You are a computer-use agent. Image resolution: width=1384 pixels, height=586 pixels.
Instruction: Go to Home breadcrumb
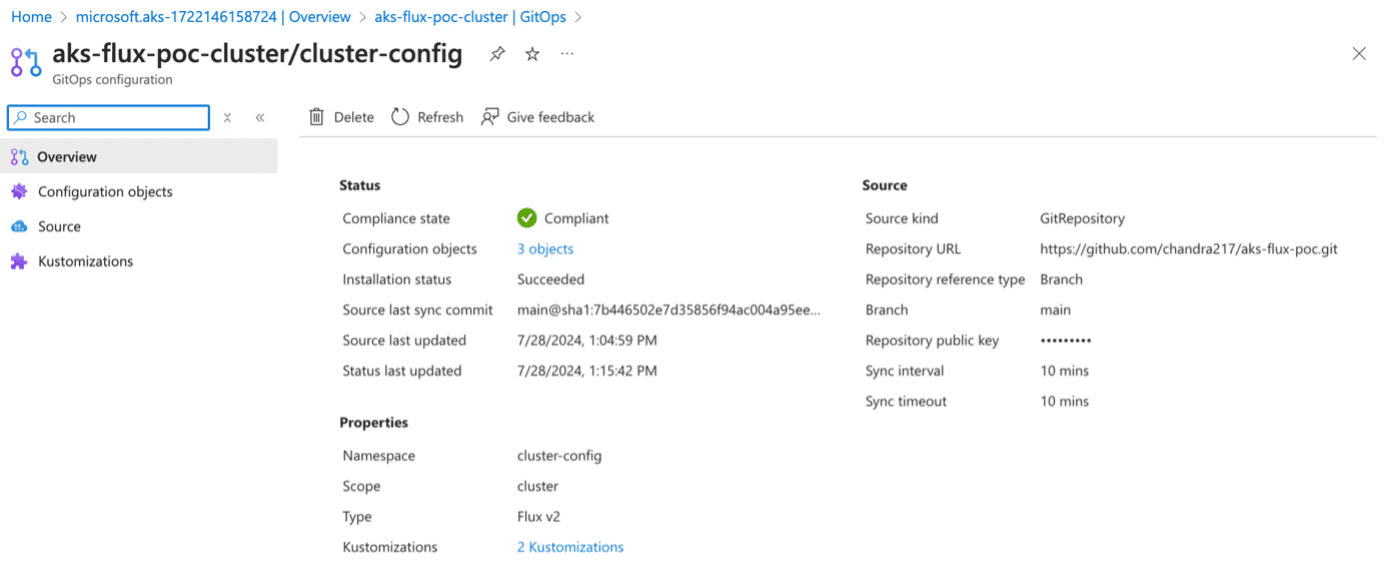click(x=31, y=17)
